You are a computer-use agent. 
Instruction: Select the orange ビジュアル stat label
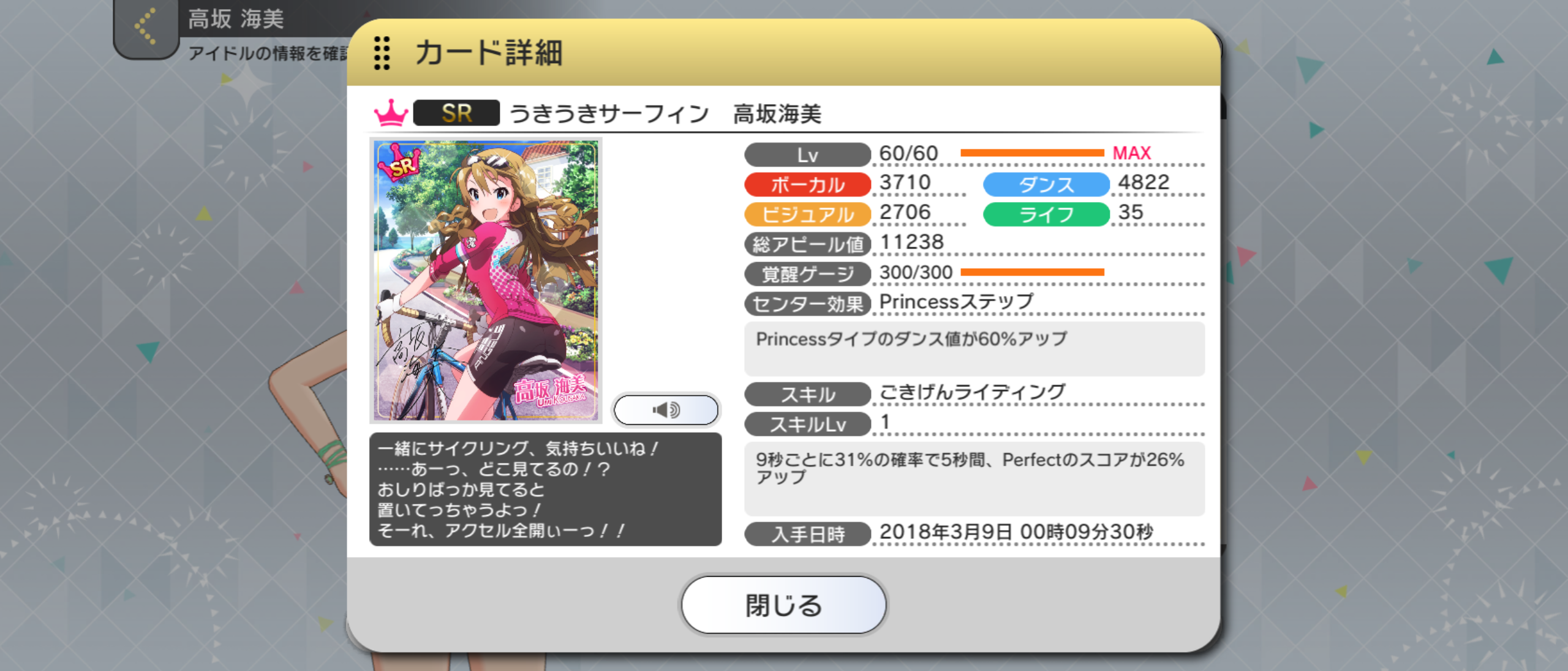tap(807, 214)
